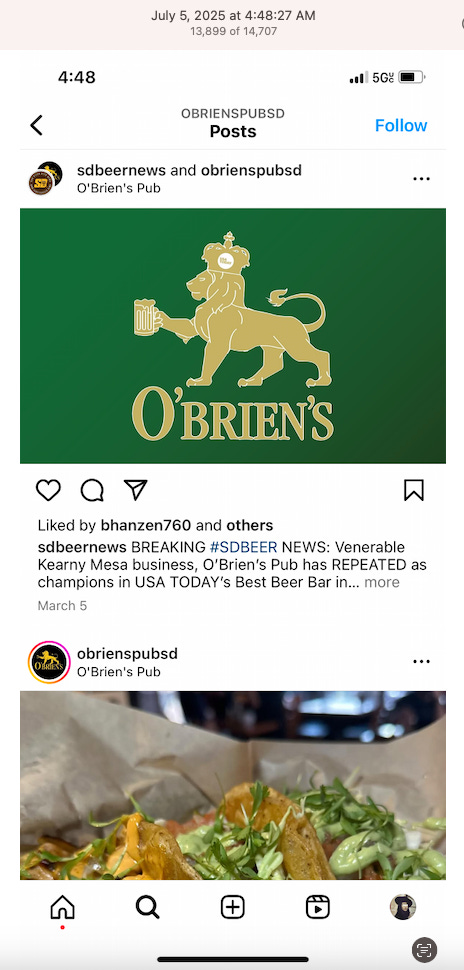Open Search from bottom navigation
This screenshot has height=970, width=464.
click(147, 908)
